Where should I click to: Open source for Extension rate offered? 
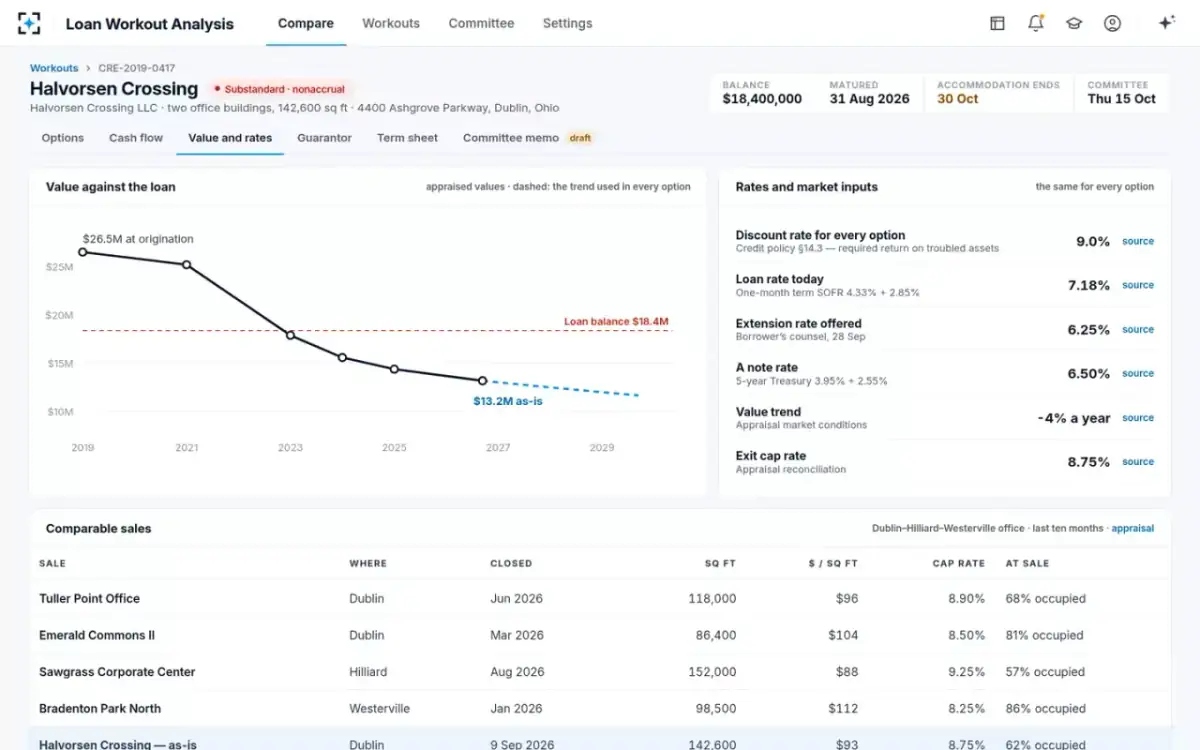pos(1138,329)
